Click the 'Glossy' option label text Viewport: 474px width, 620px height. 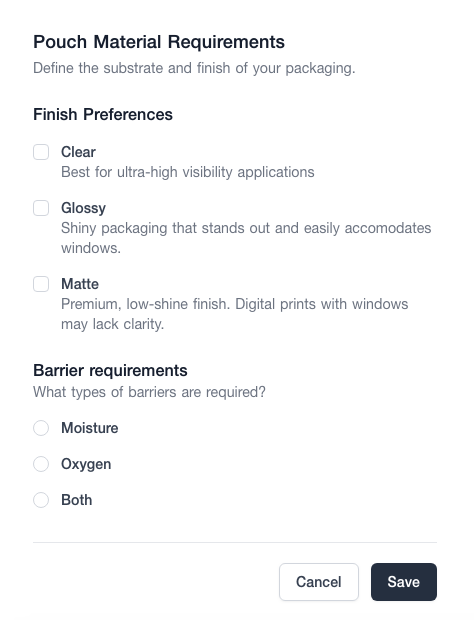[x=83, y=208]
